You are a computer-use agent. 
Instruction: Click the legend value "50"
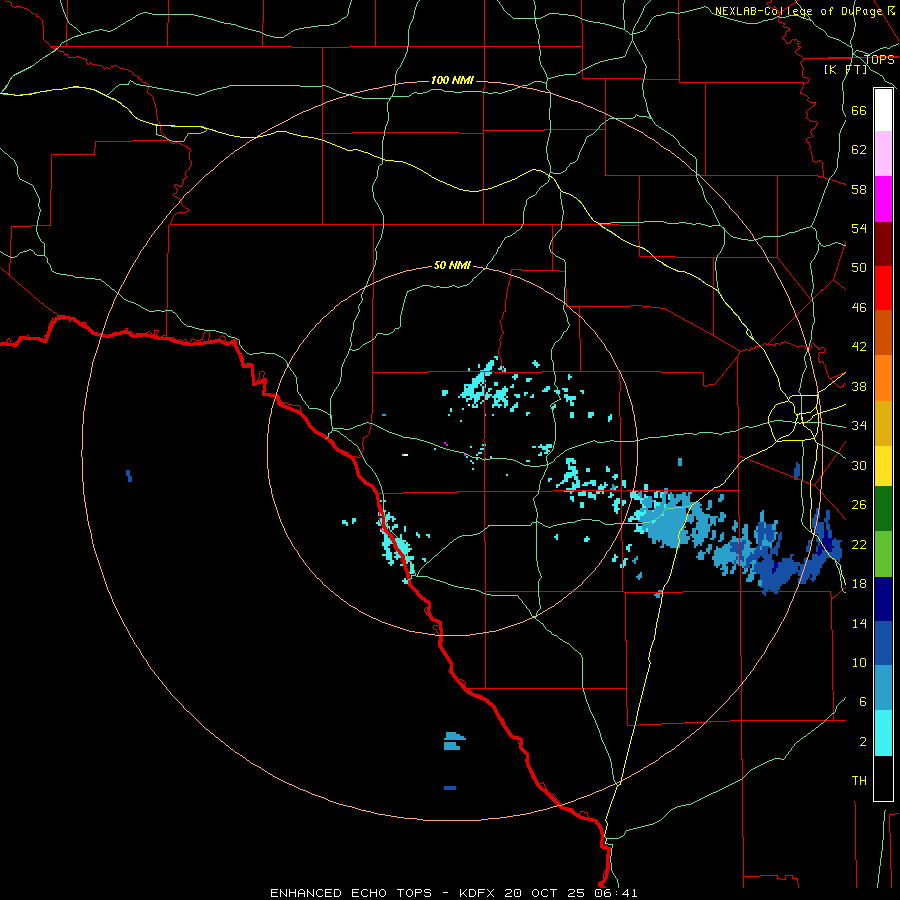click(859, 267)
